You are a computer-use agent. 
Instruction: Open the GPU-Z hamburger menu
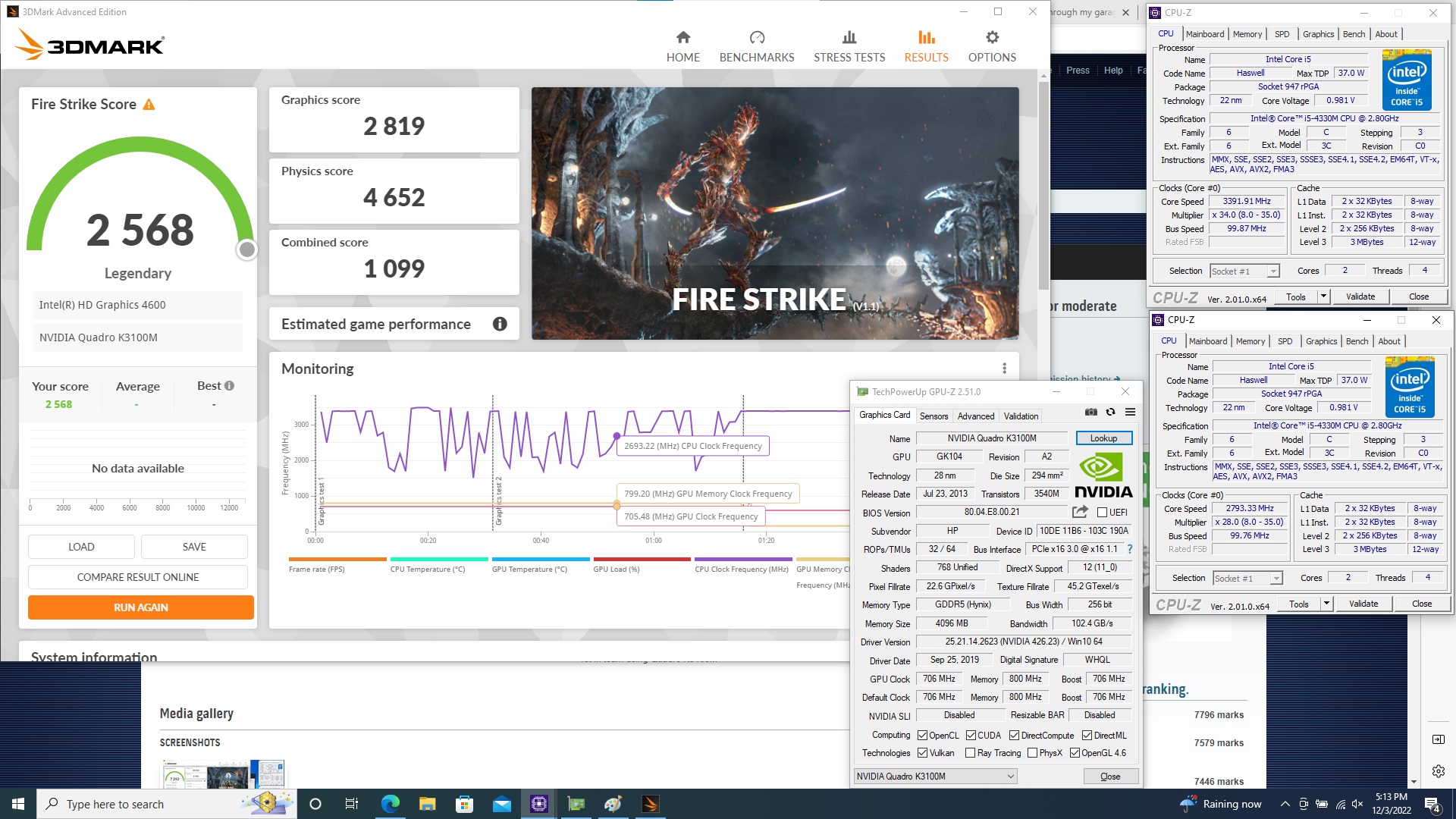click(x=1130, y=412)
